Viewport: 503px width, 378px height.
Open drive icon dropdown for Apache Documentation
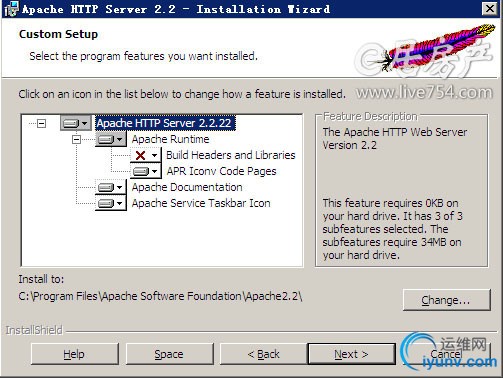pyautogui.click(x=111, y=187)
